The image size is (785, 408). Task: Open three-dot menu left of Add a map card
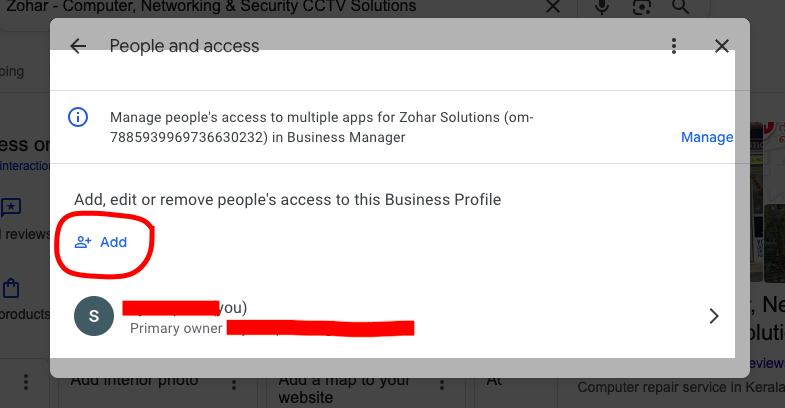point(234,383)
